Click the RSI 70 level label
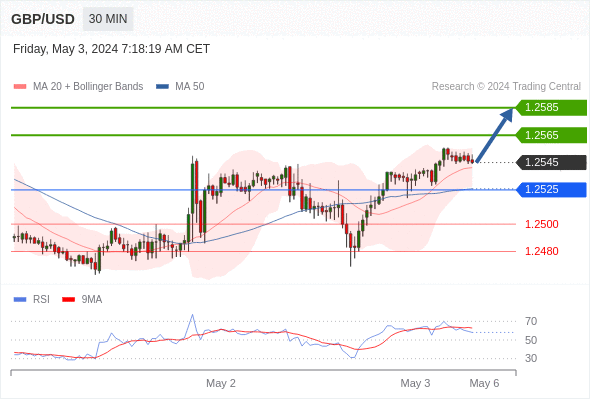590x400 pixels. point(531,321)
